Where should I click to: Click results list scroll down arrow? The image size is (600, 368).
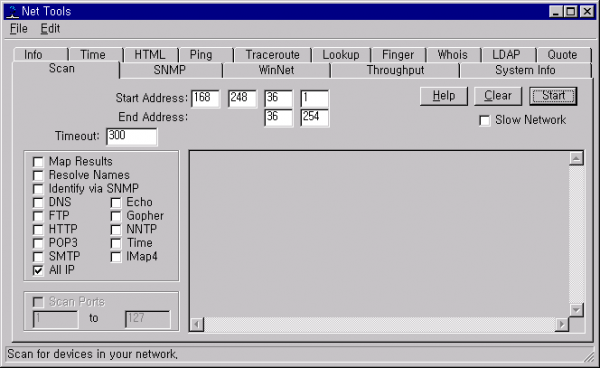(x=576, y=310)
